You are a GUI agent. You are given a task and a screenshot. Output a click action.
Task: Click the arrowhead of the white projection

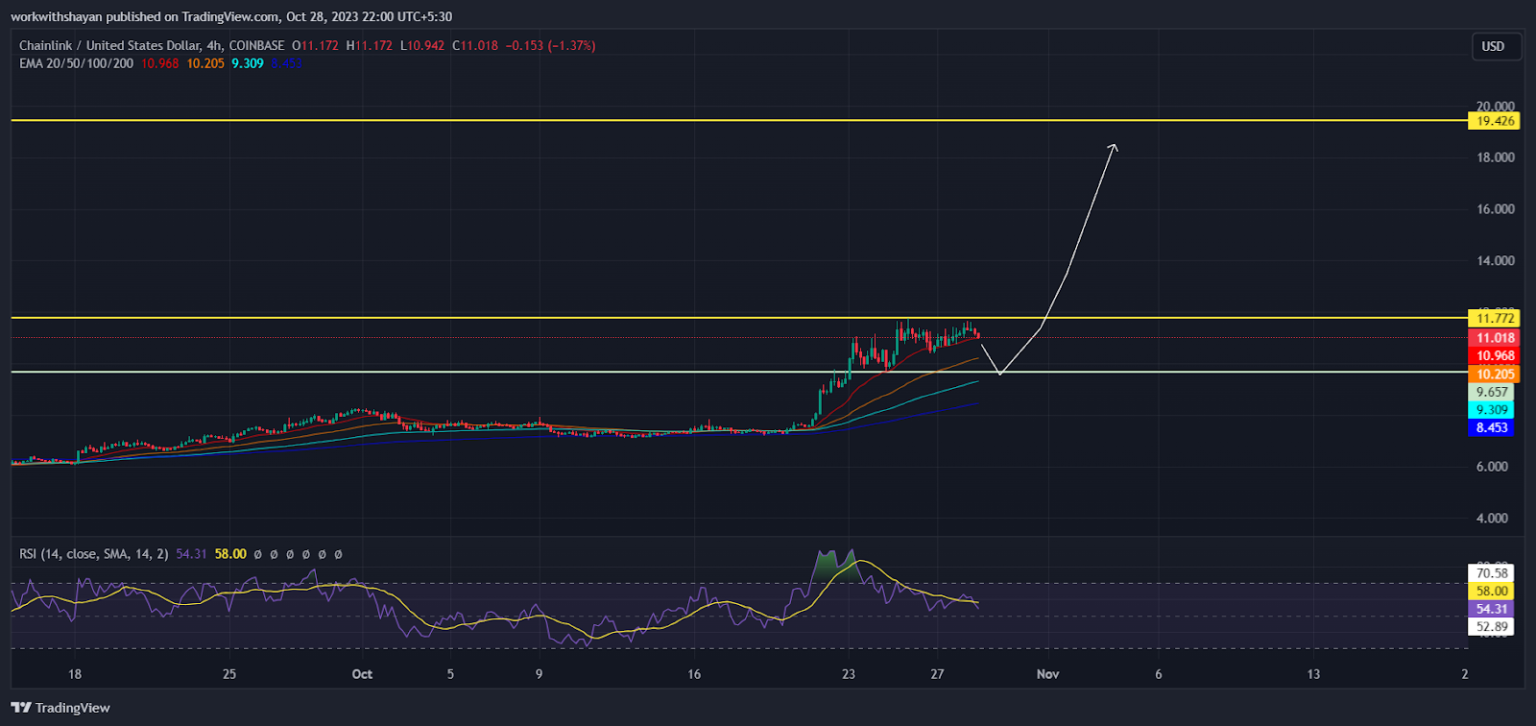coord(1114,147)
